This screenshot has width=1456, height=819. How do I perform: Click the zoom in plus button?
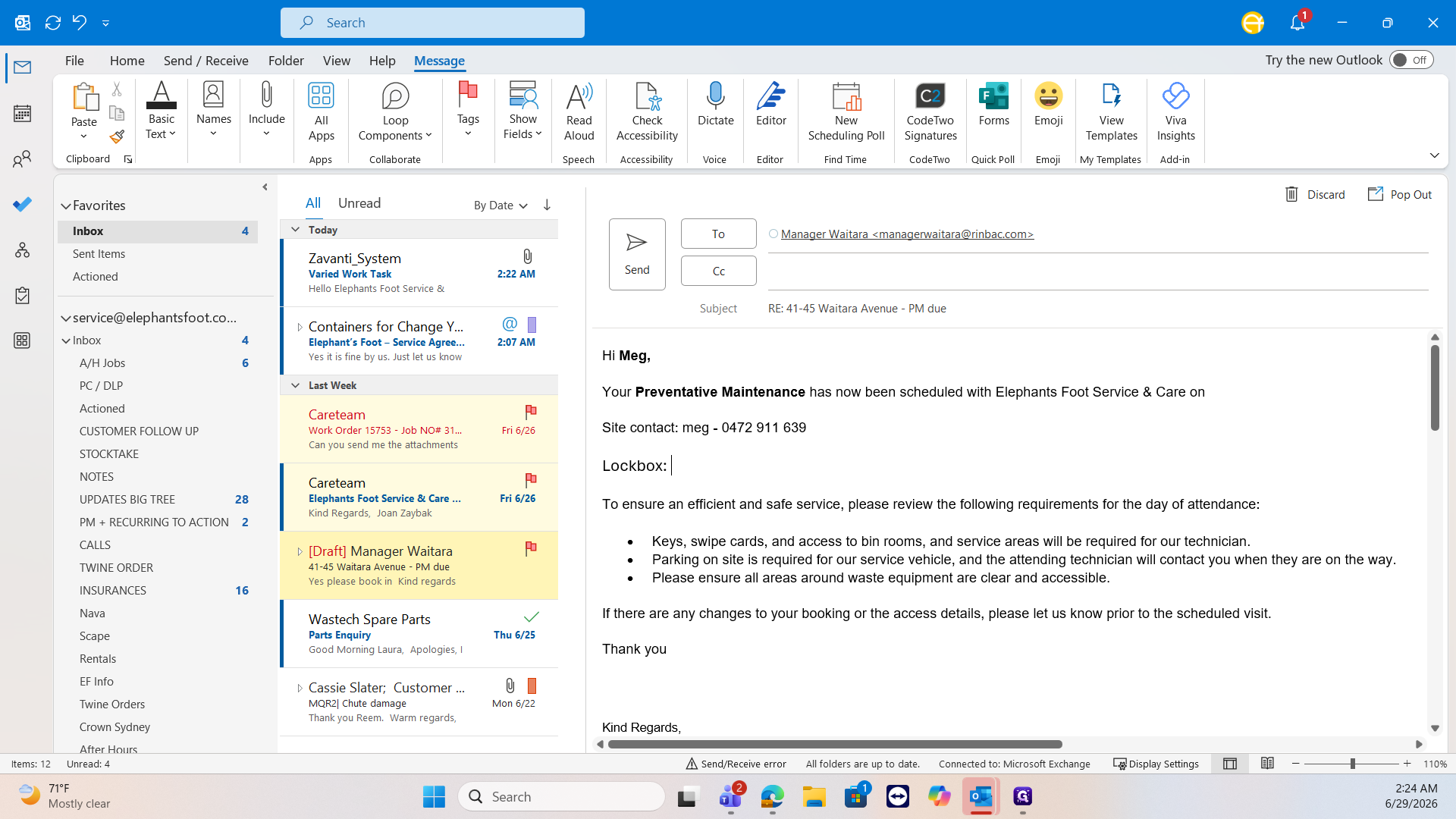tap(1407, 764)
